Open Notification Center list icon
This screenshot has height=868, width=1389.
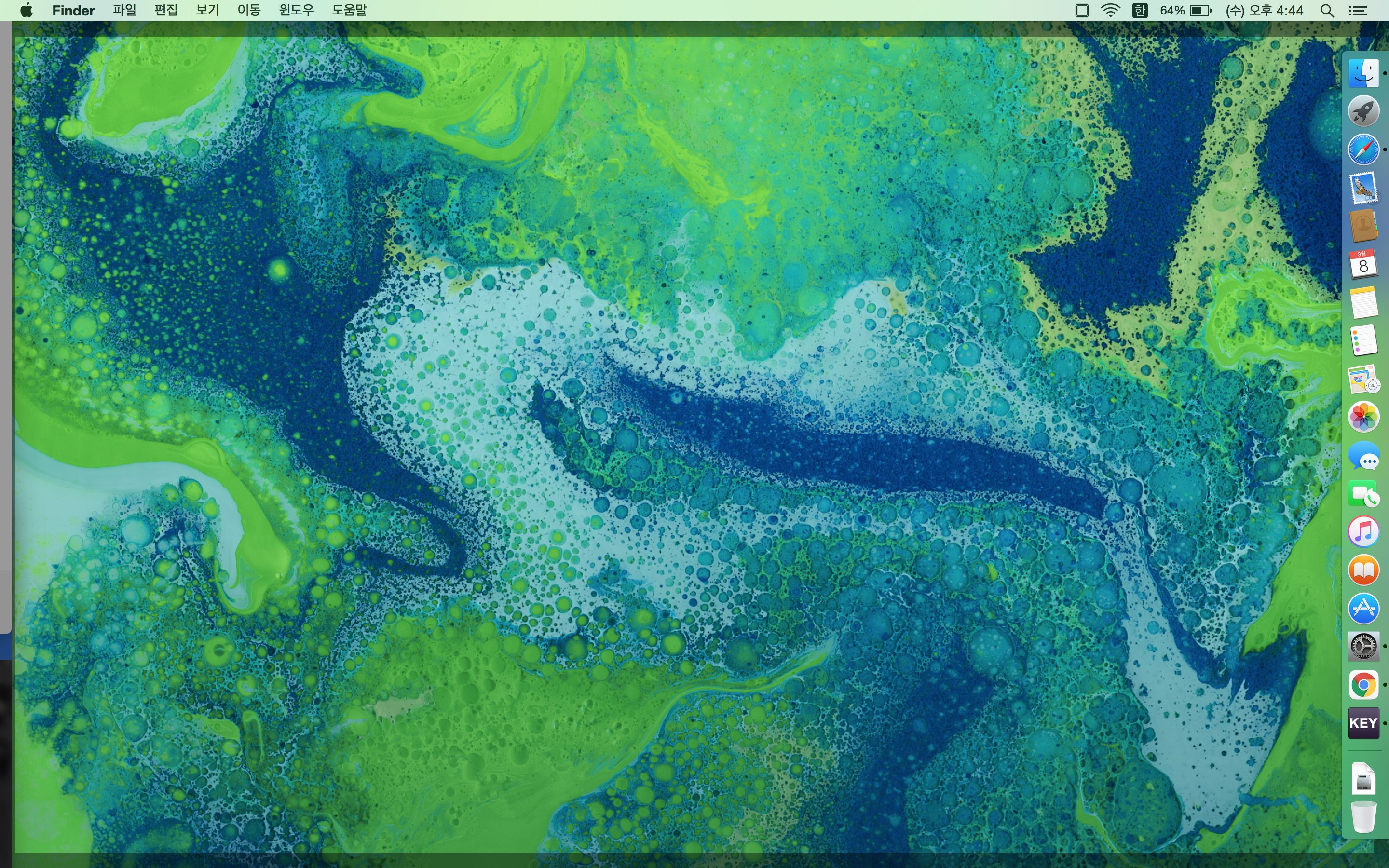click(1358, 10)
